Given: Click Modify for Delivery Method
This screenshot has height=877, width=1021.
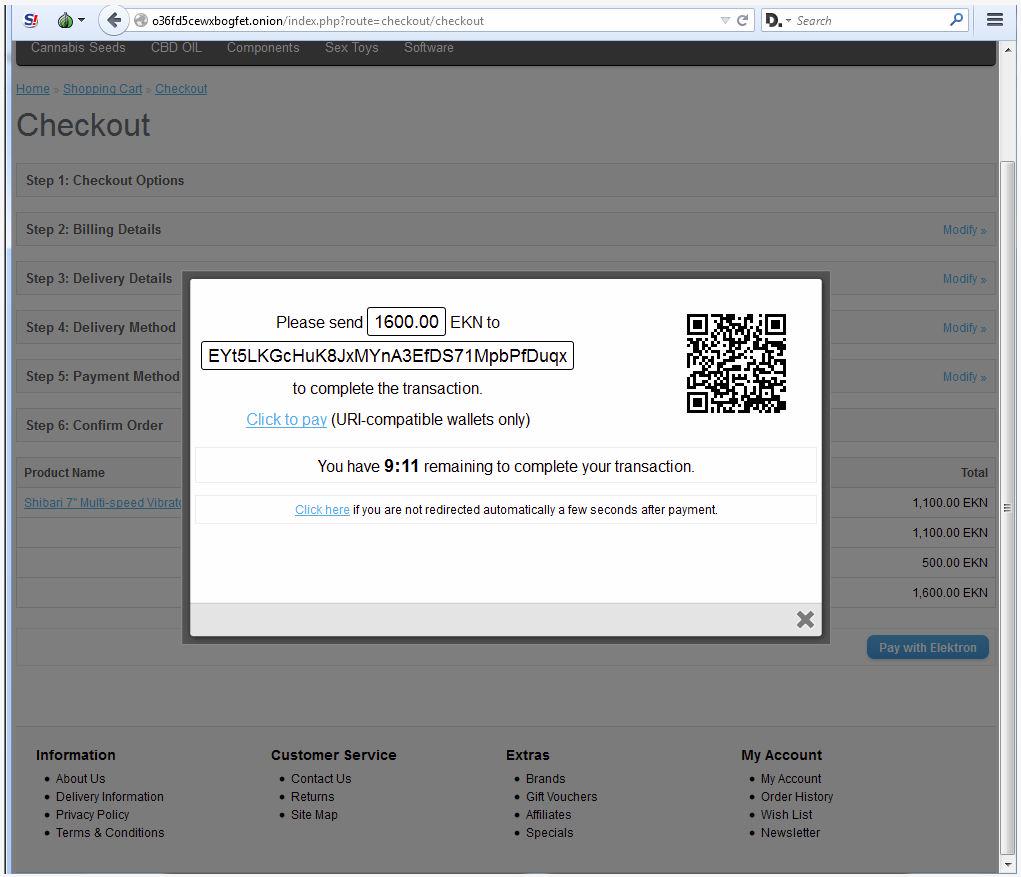Looking at the screenshot, I should pos(964,327).
